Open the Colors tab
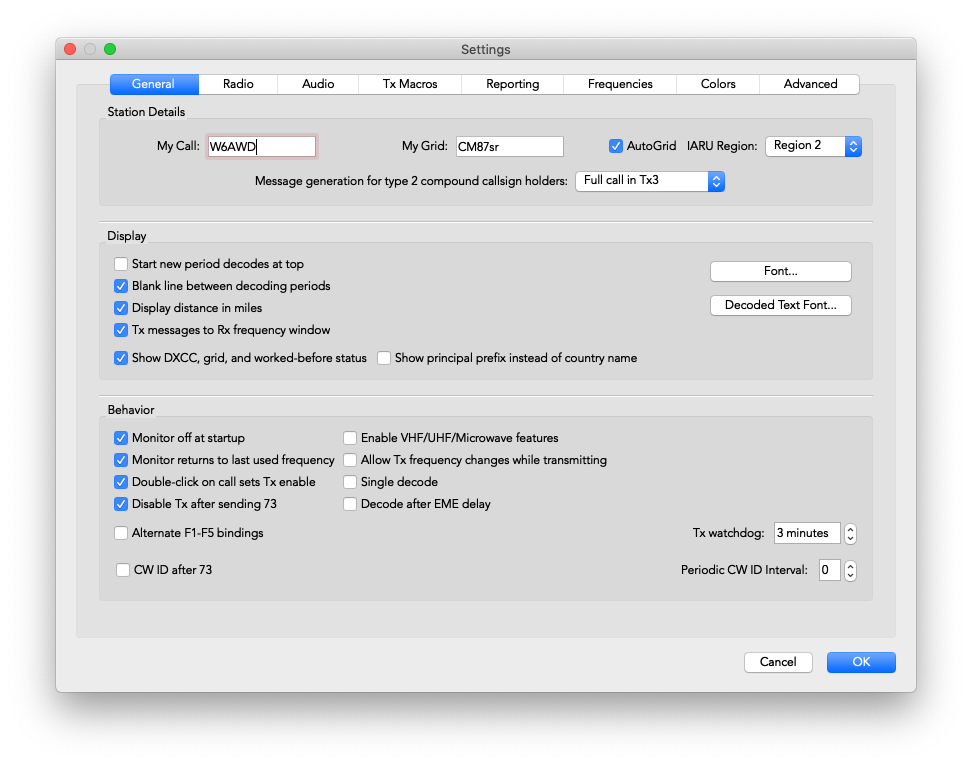Screen dimensions: 972x766 (x=718, y=84)
